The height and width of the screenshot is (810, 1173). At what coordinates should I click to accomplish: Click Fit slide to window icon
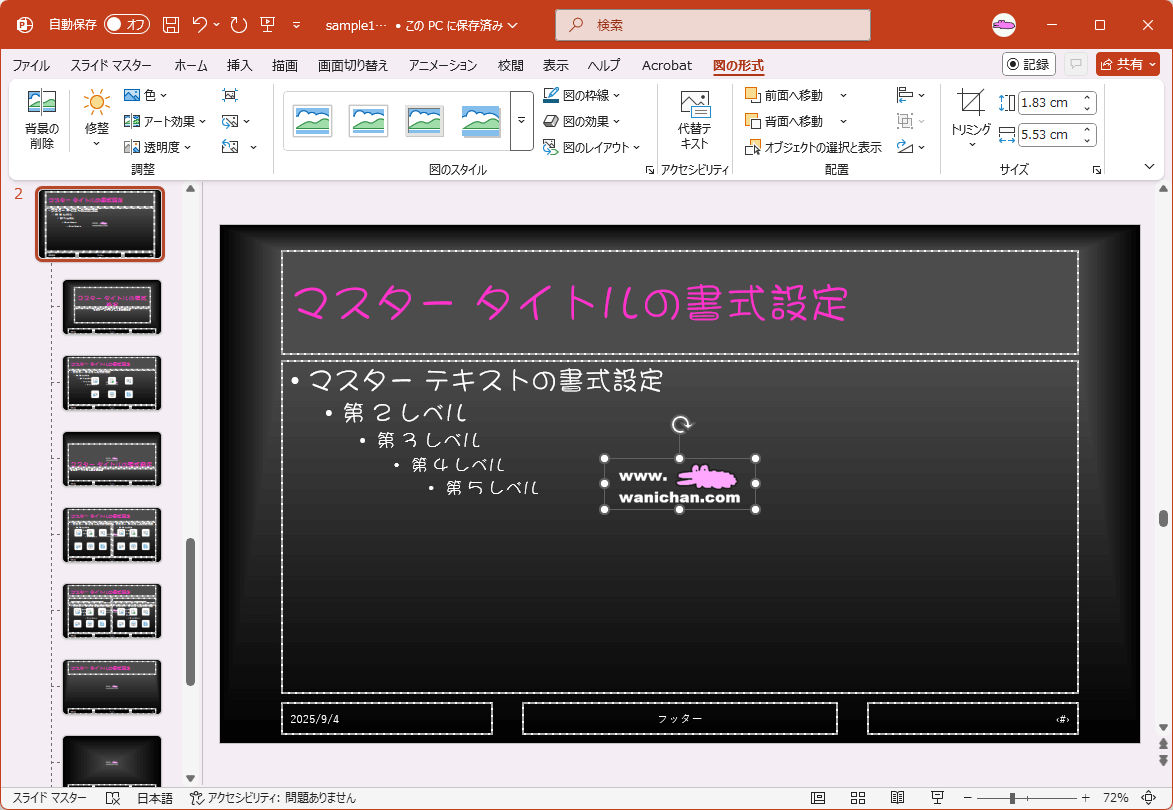pyautogui.click(x=1148, y=798)
